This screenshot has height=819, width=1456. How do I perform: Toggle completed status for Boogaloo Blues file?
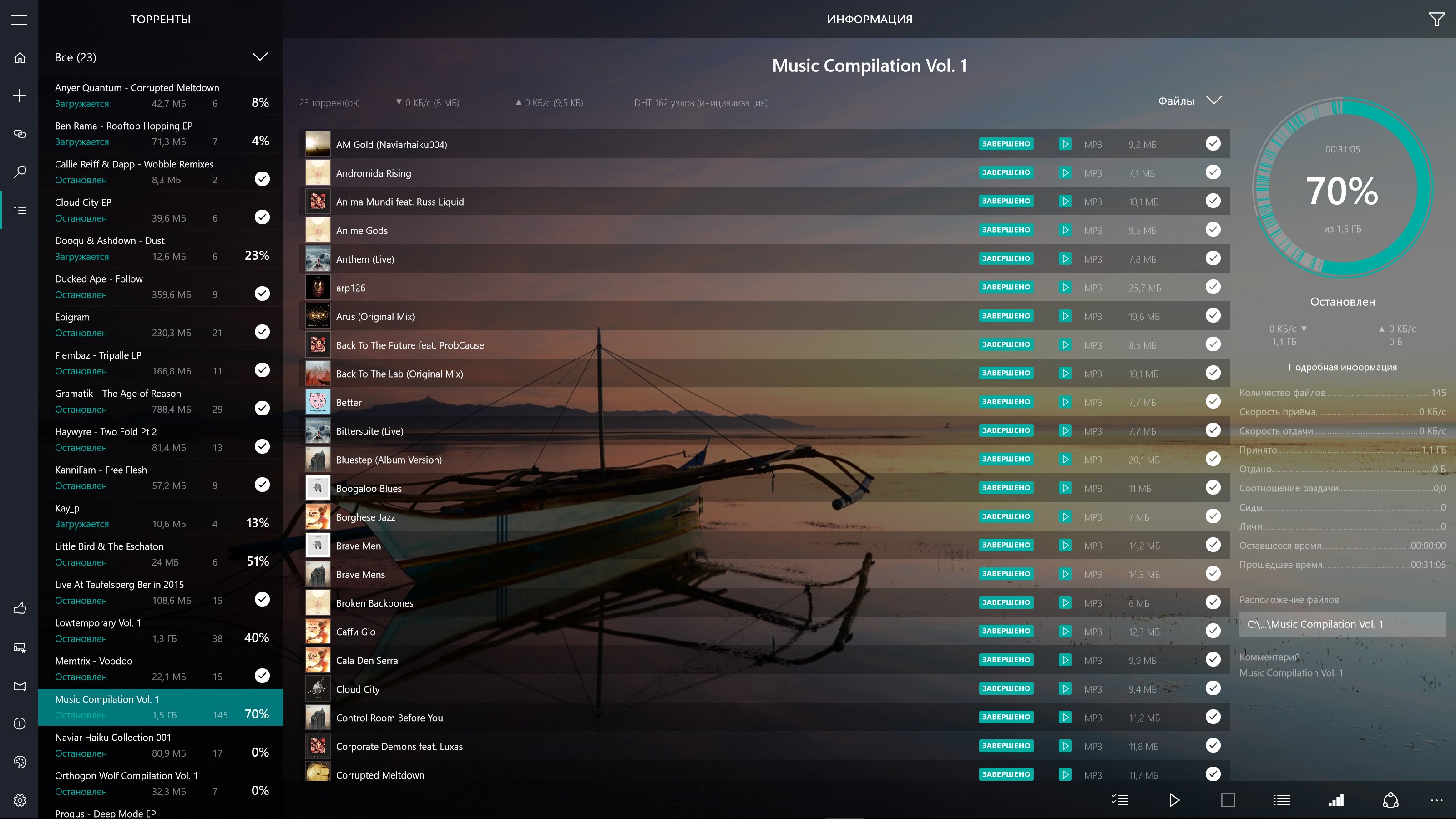coord(1213,488)
